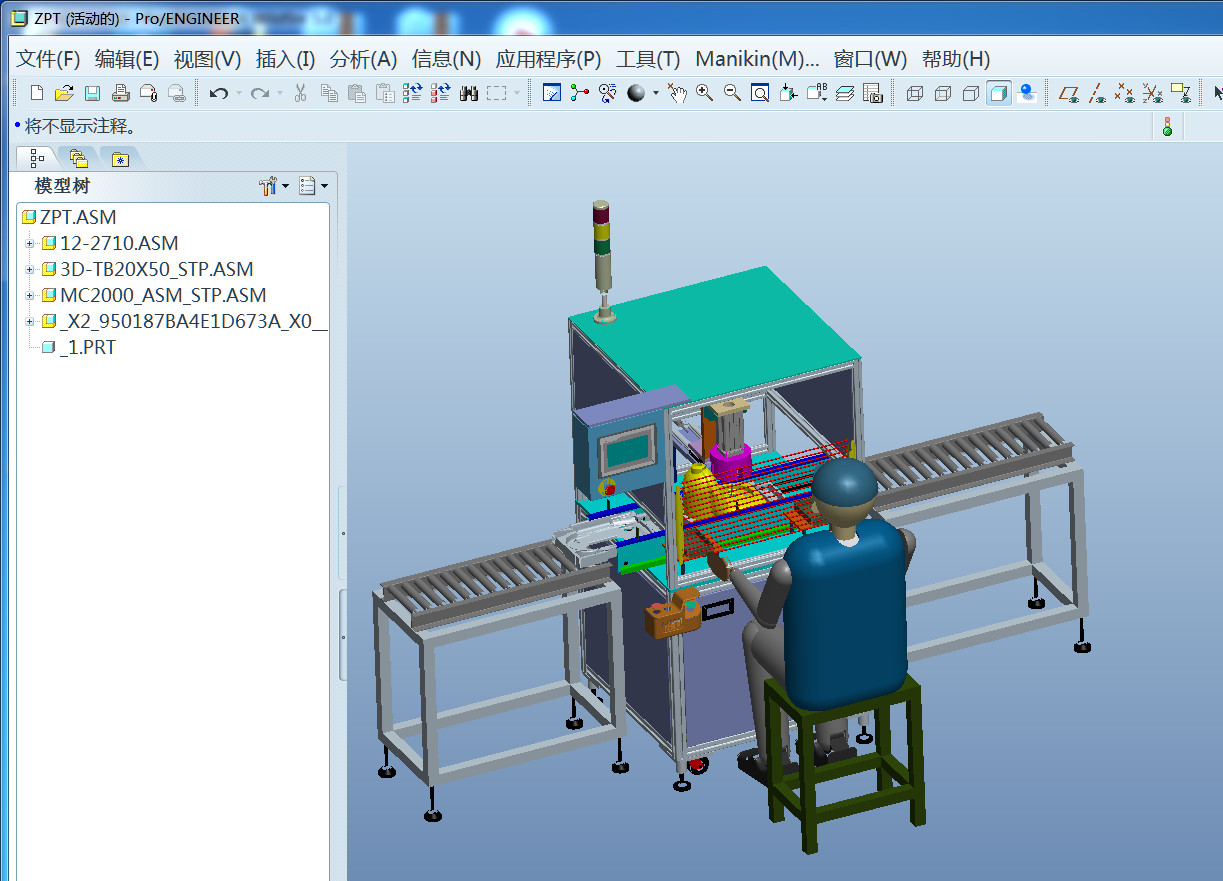Select _1.PRT in the model tree
The image size is (1223, 881).
click(x=87, y=347)
